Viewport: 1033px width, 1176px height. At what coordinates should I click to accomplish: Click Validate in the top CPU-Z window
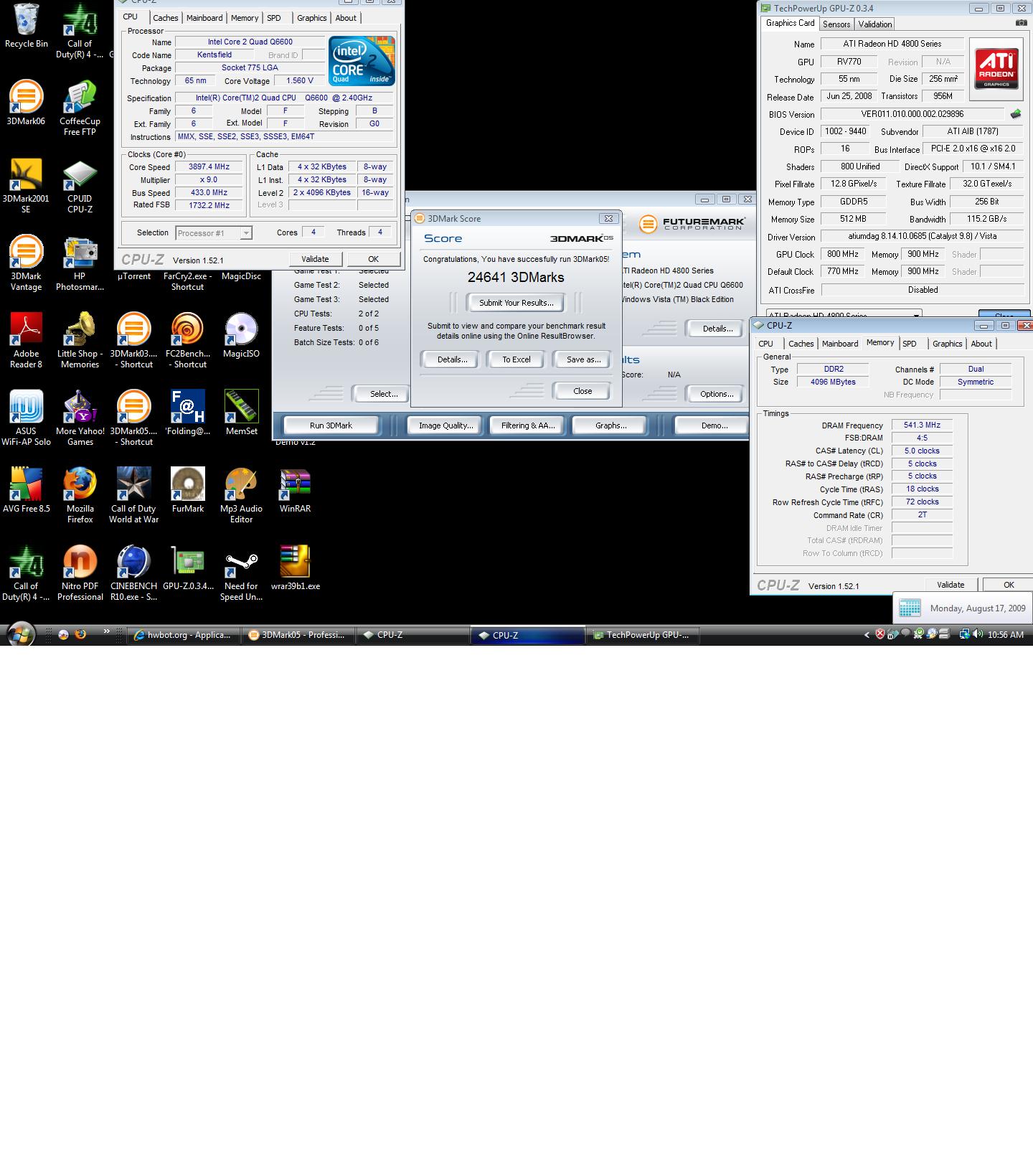click(315, 259)
